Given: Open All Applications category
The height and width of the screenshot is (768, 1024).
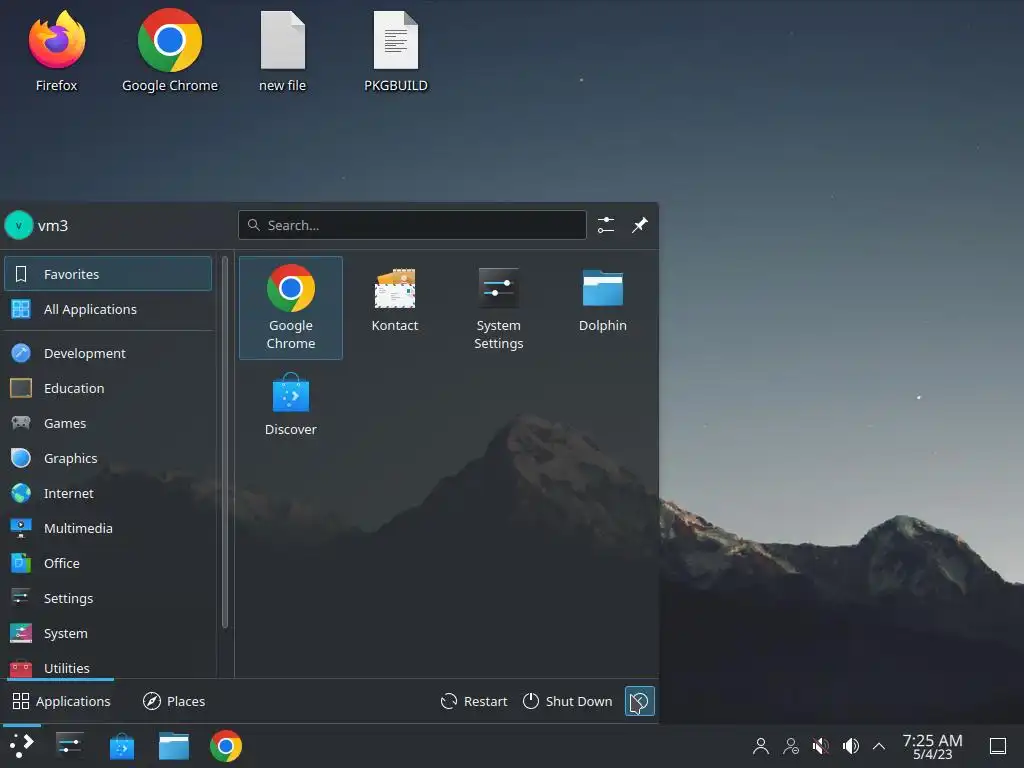Looking at the screenshot, I should click(108, 310).
